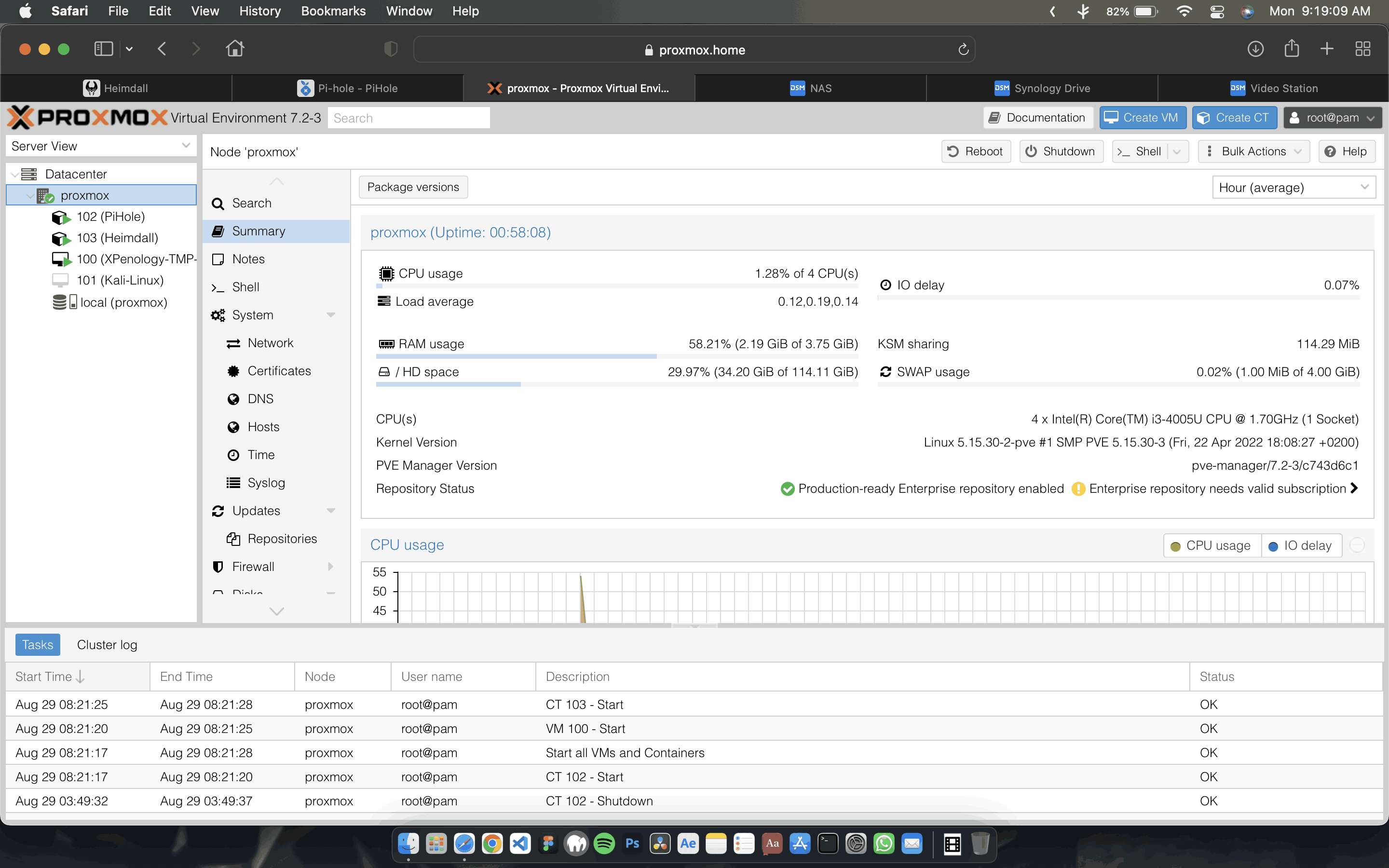Switch to the Heimdall browser tab
Screen dimensions: 1389x868
click(x=116, y=88)
